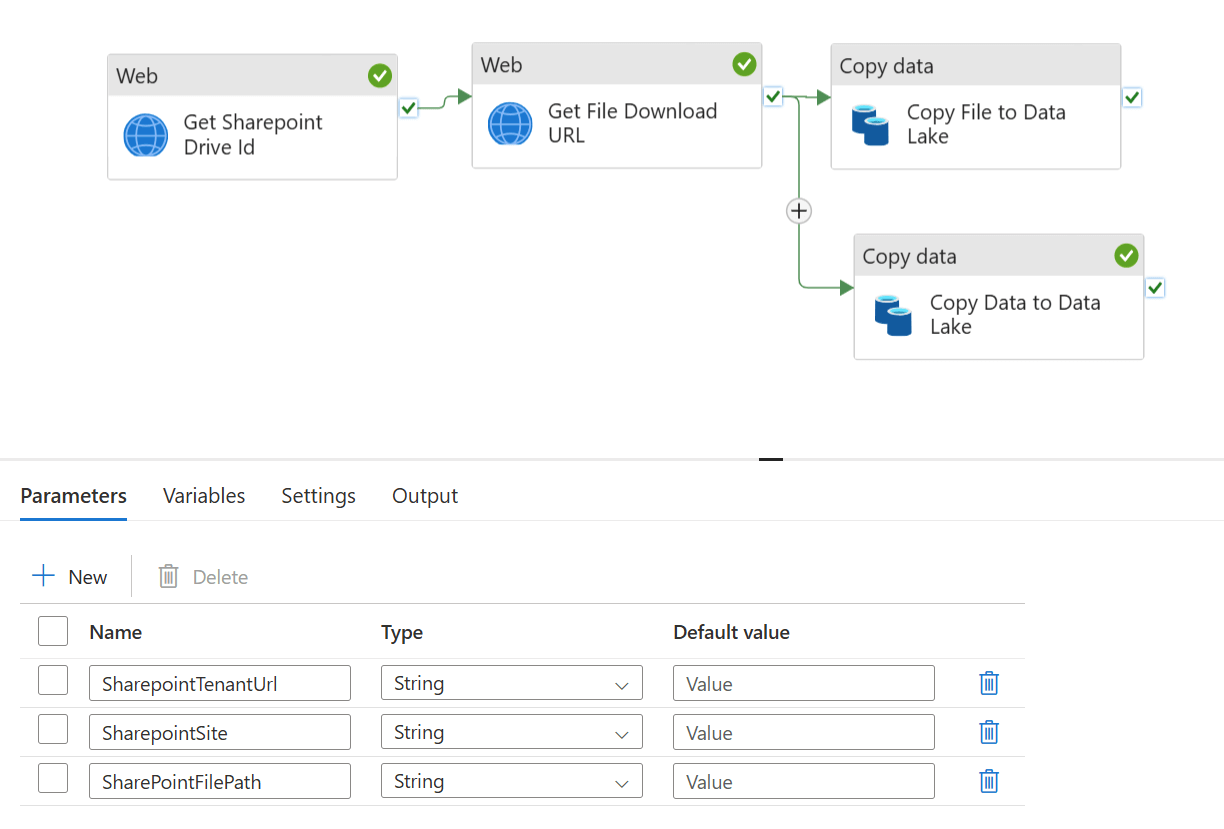
Task: Delete the SharepointTenantUrl parameter with its trash icon
Action: click(x=989, y=683)
